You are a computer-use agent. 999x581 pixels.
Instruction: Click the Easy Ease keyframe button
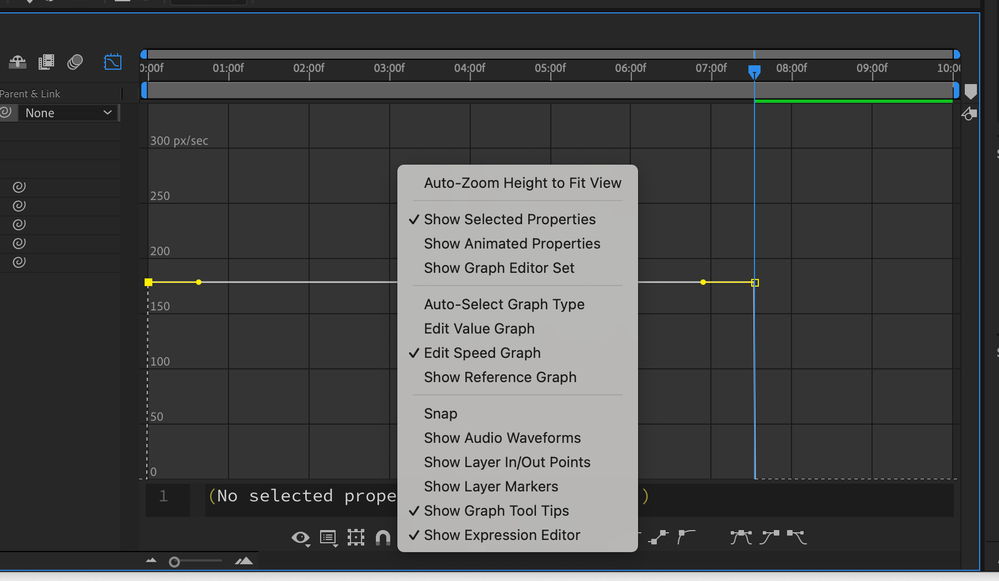coord(740,538)
